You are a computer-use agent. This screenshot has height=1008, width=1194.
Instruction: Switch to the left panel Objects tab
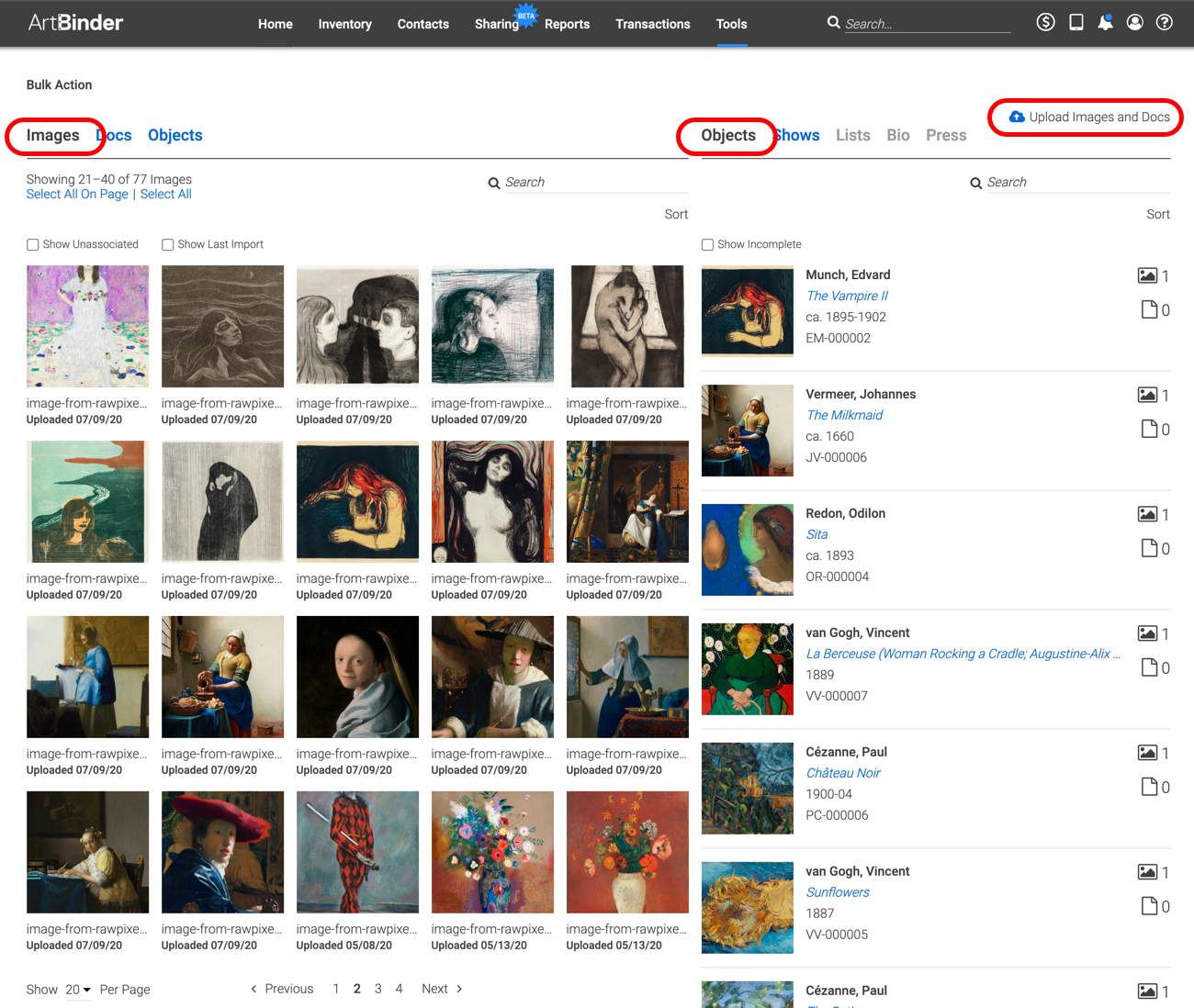(x=175, y=135)
